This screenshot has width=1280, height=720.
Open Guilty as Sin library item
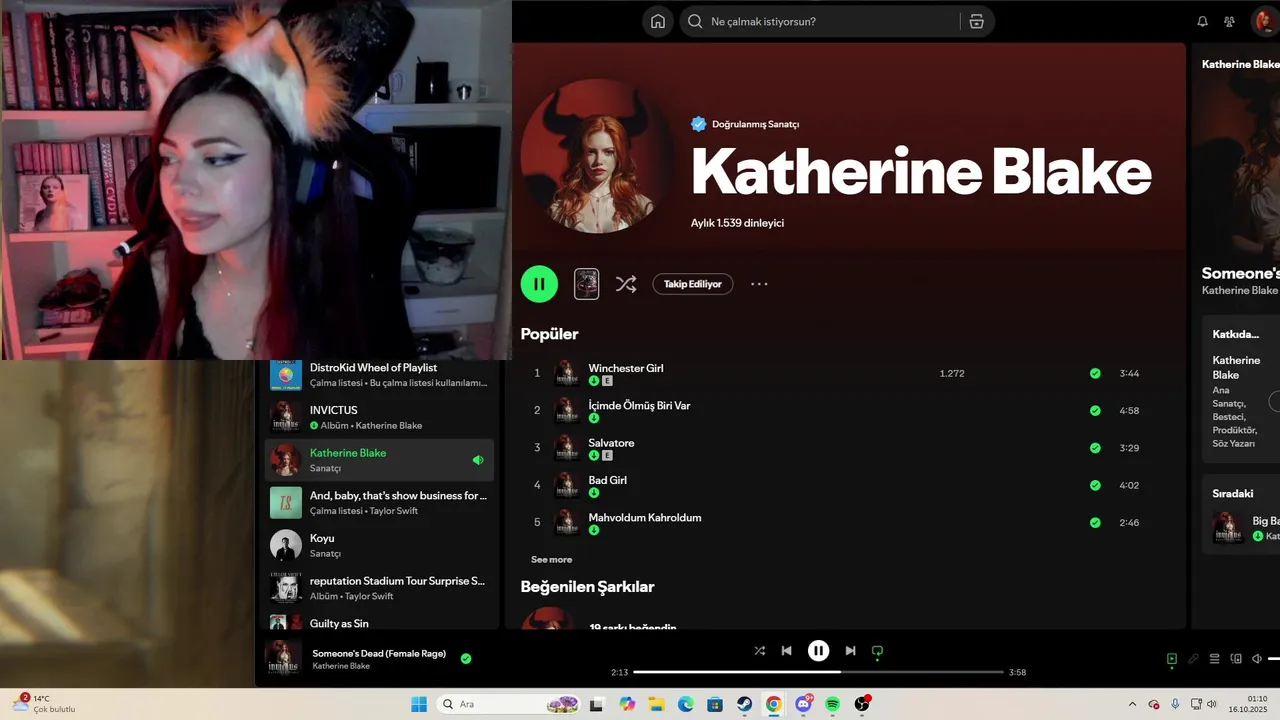(381, 622)
